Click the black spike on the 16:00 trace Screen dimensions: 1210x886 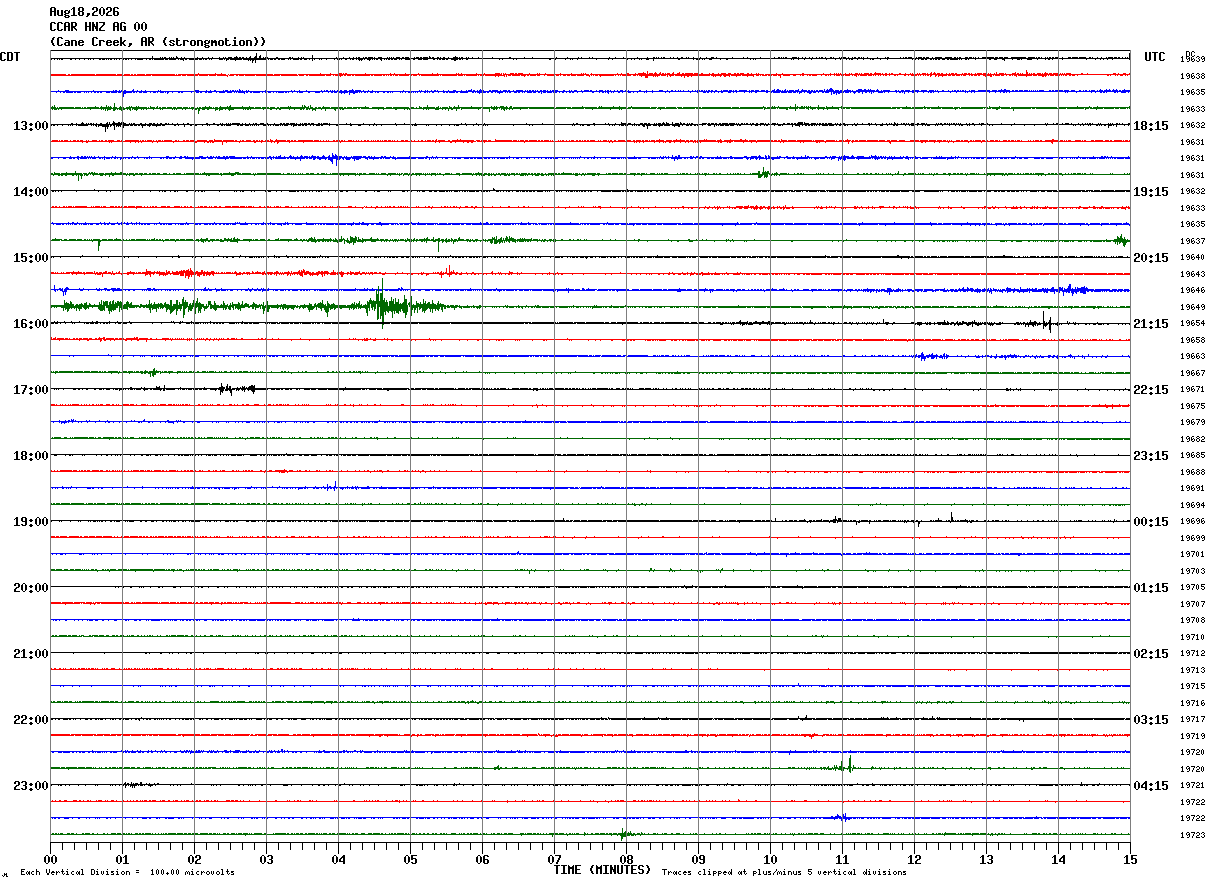tap(1046, 322)
